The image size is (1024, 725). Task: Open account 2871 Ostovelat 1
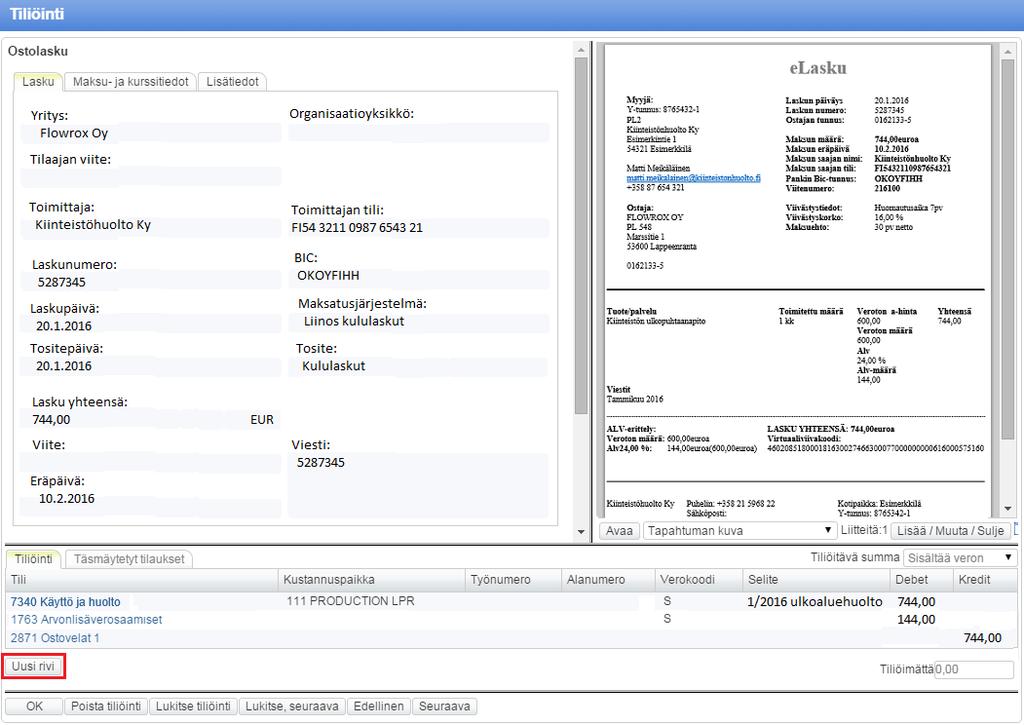(x=55, y=637)
